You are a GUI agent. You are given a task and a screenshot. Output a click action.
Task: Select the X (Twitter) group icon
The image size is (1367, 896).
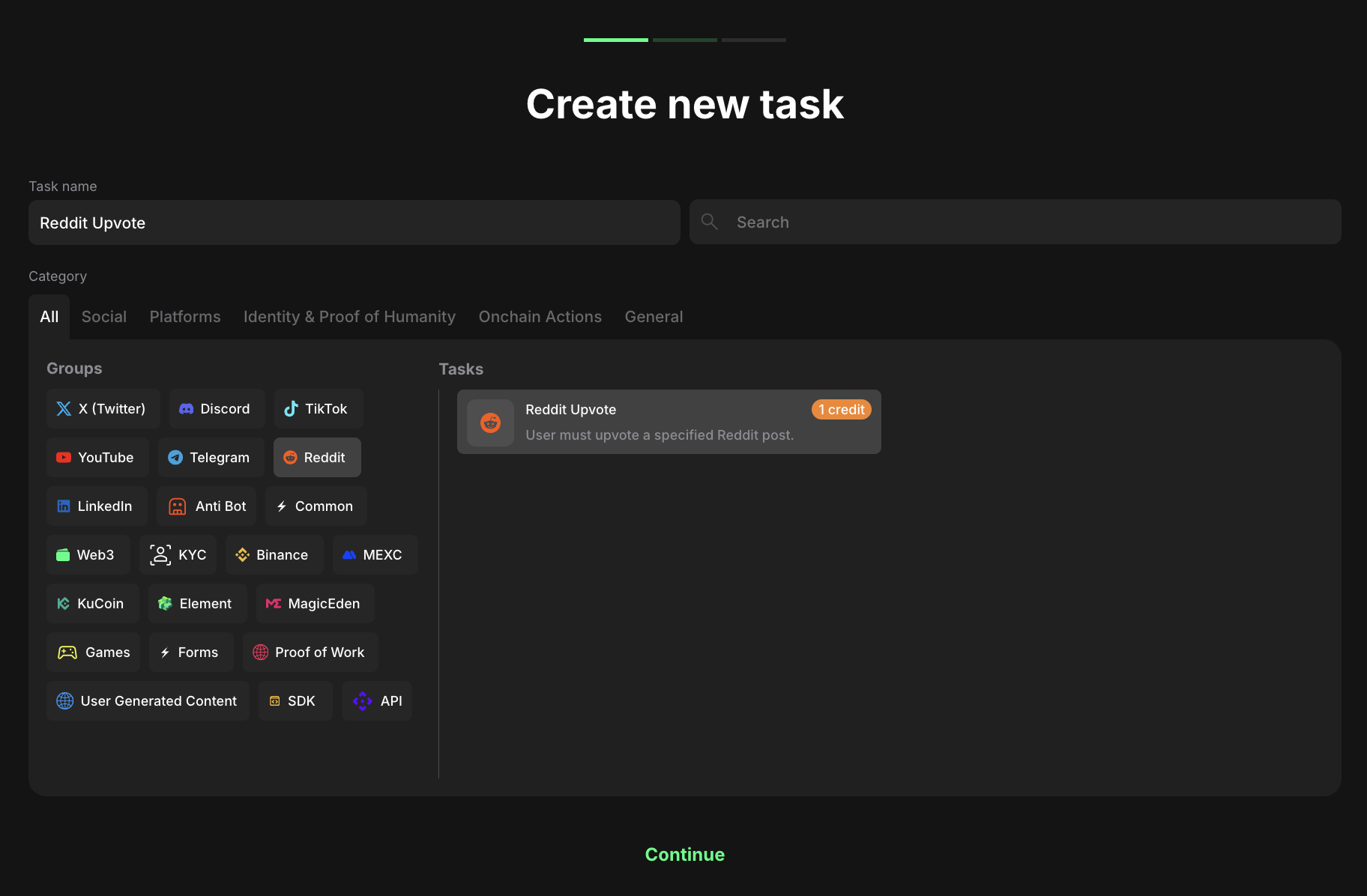(x=64, y=409)
